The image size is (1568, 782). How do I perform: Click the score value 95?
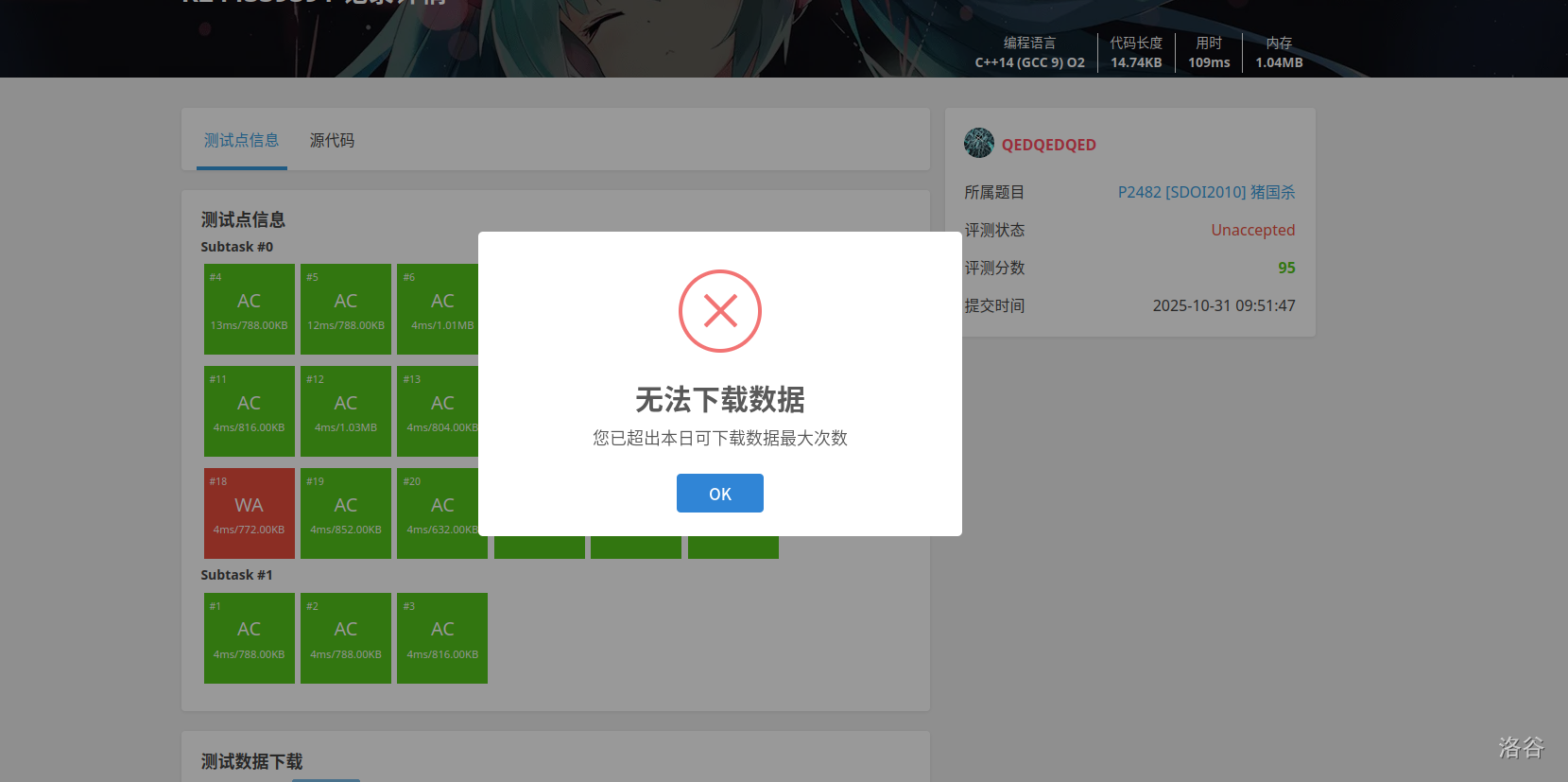pyautogui.click(x=1286, y=268)
